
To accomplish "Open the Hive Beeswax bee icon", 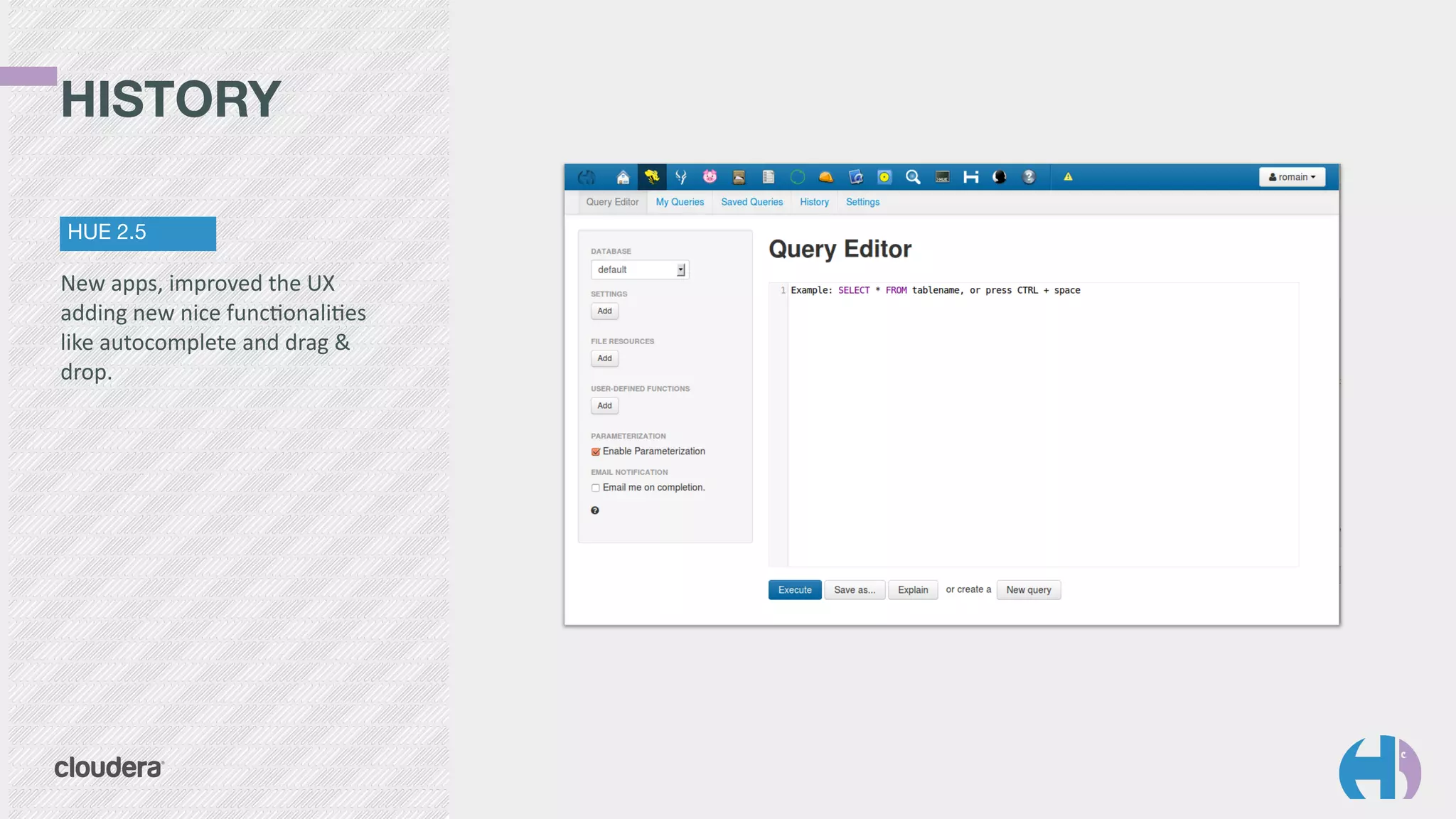I will point(652,177).
